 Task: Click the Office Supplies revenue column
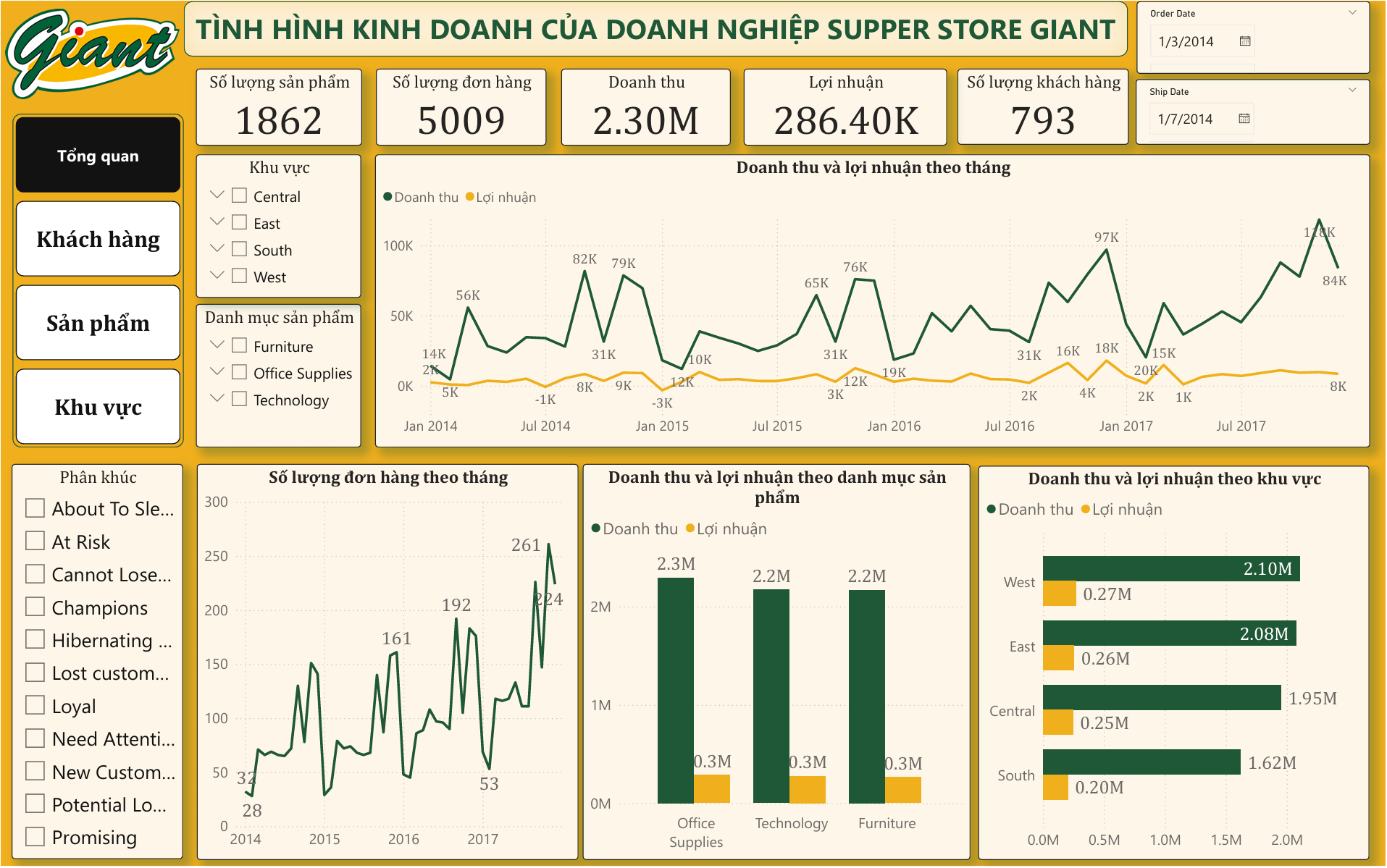click(676, 691)
